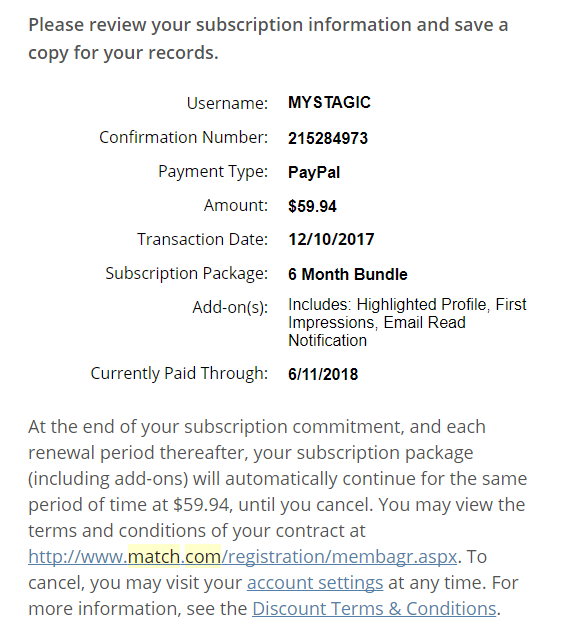This screenshot has height=624, width=582.
Task: Click the Currently Paid Through label
Action: (x=179, y=374)
